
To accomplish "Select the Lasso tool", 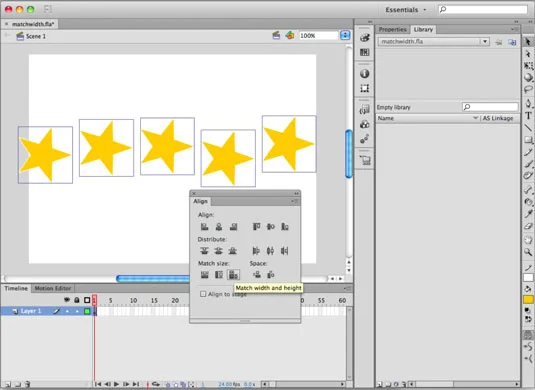I will tap(528, 89).
